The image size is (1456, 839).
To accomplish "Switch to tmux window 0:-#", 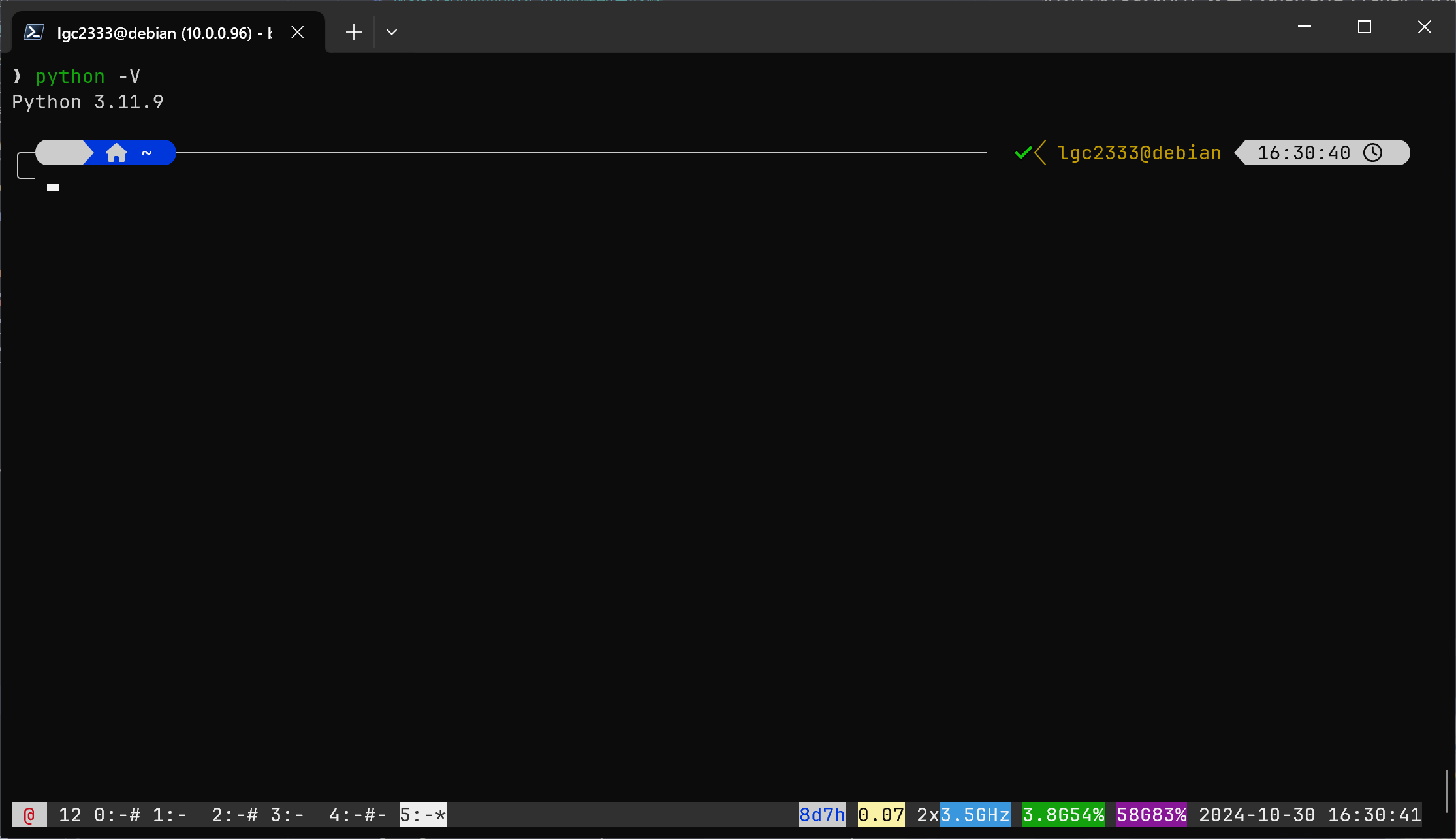I will 117,815.
